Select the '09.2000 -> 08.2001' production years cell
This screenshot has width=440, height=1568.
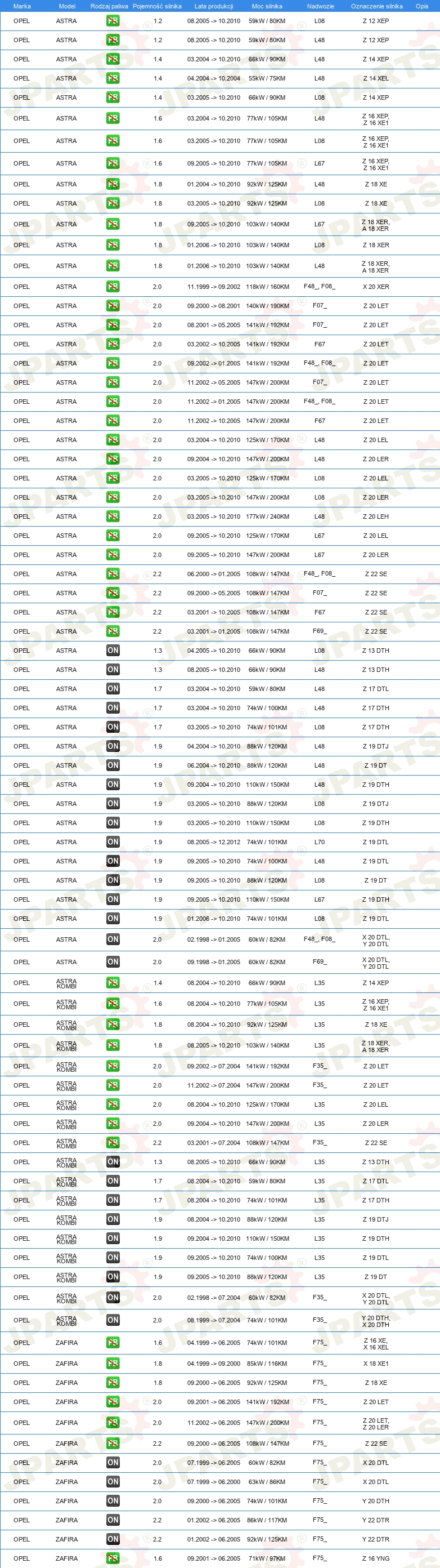(213, 306)
